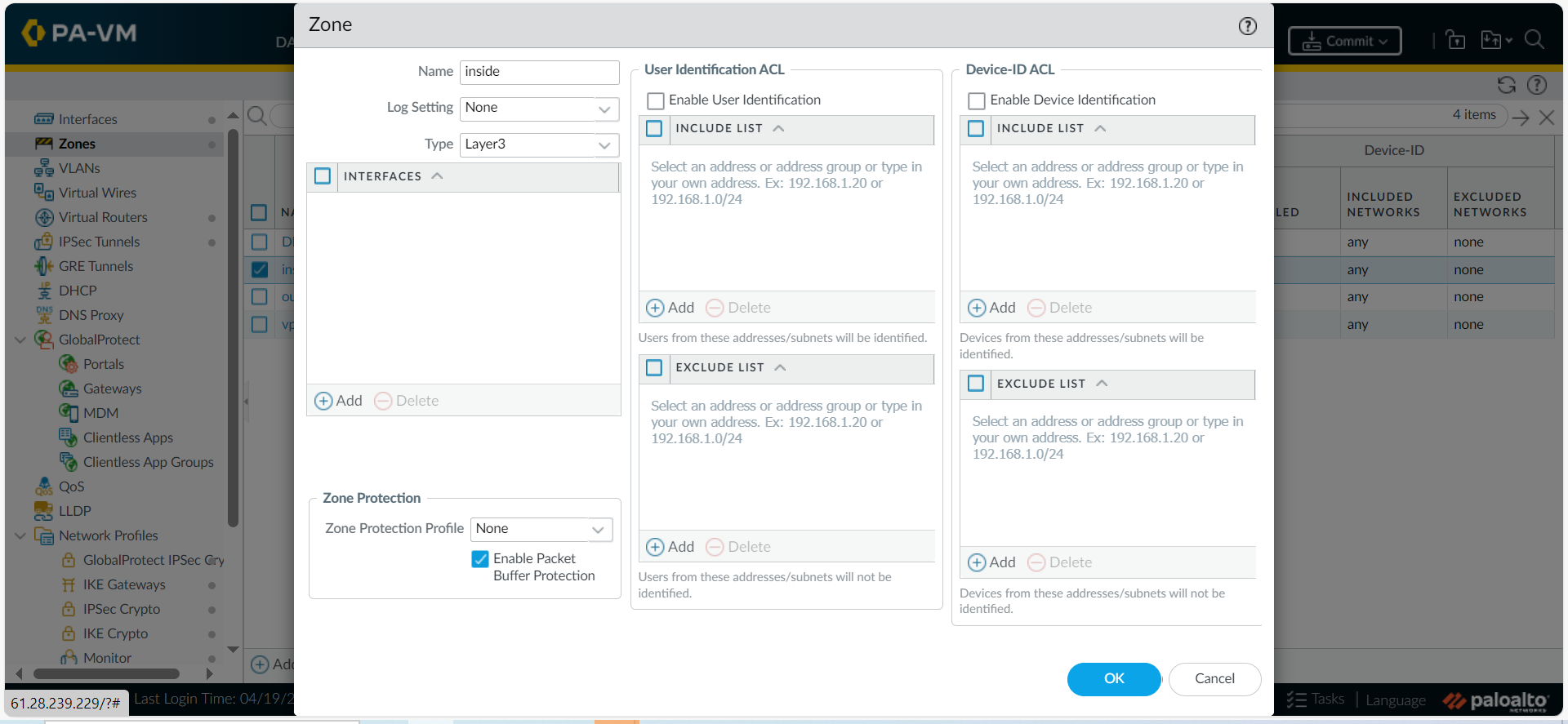This screenshot has width=1568, height=724.
Task: Enable Device Identification checkbox
Action: click(x=976, y=100)
